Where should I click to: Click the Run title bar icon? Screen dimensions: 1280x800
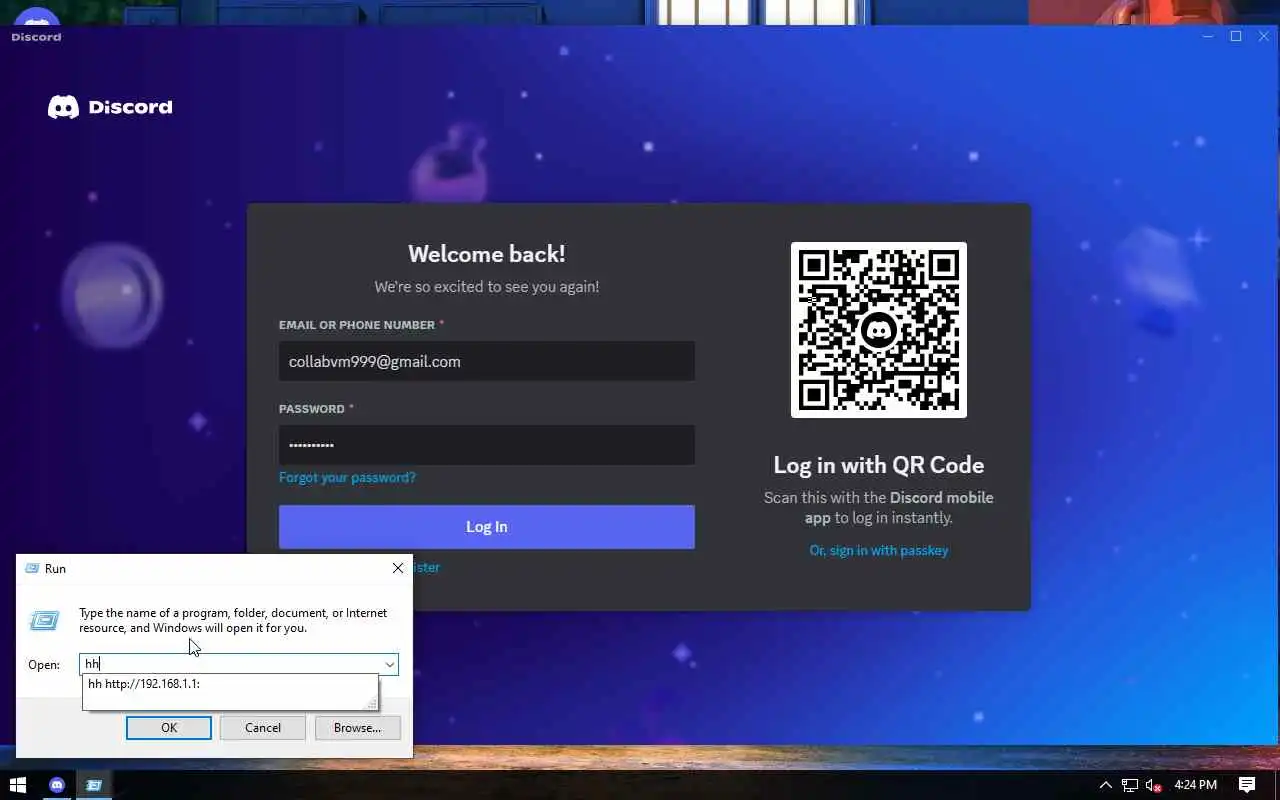[32, 568]
